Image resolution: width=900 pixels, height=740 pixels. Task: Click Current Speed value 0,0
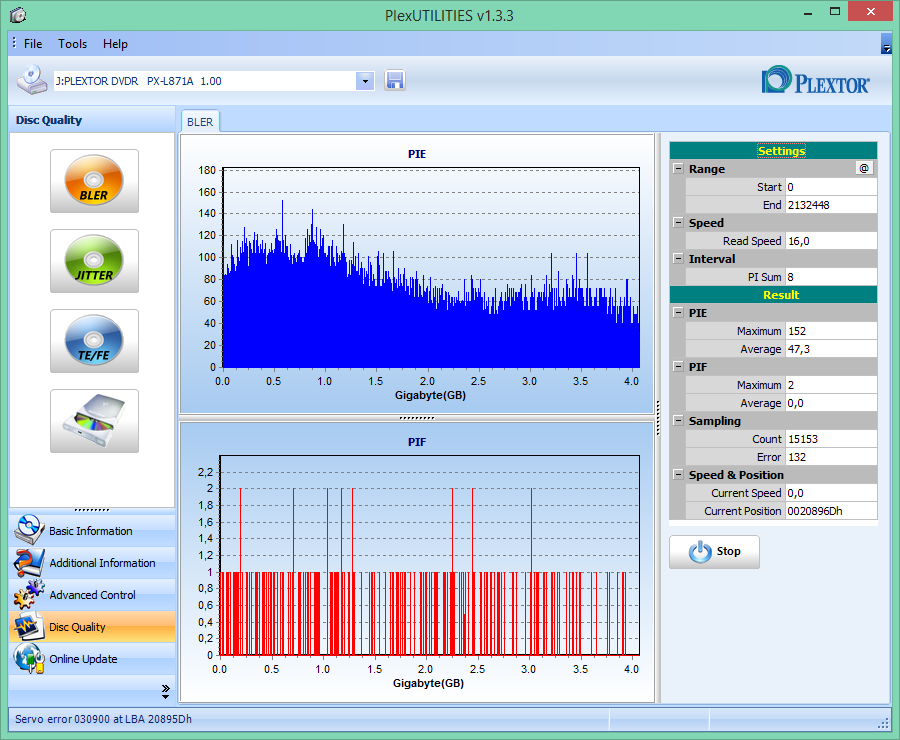click(x=831, y=493)
